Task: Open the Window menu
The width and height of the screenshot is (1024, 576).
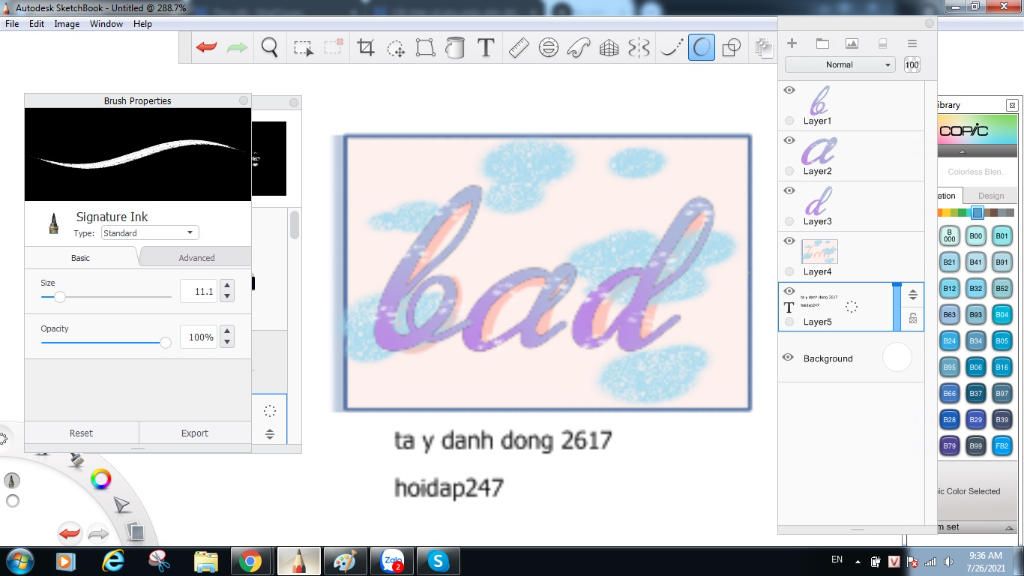Action: coord(106,24)
